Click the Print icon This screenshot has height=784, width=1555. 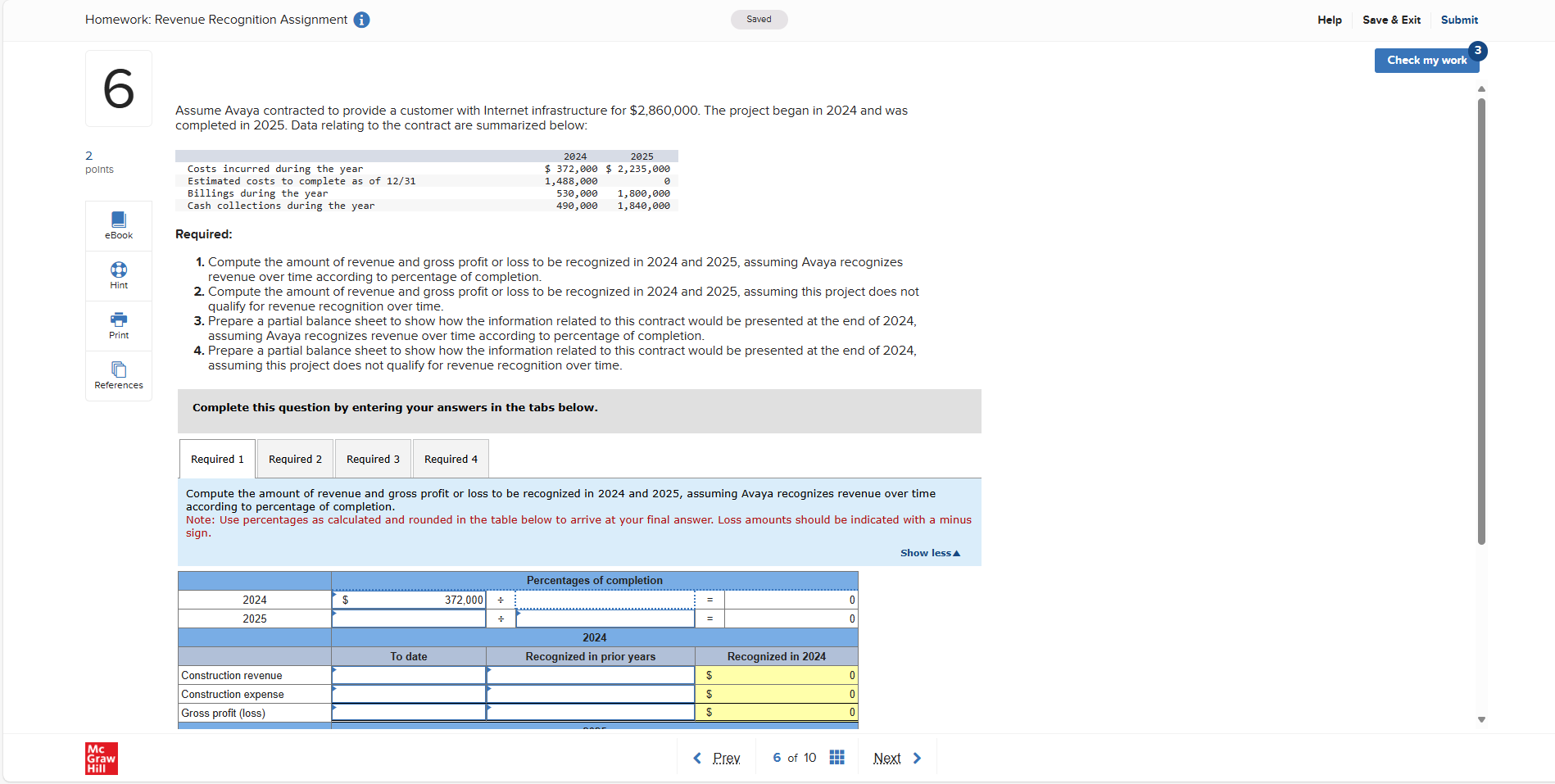(x=118, y=325)
